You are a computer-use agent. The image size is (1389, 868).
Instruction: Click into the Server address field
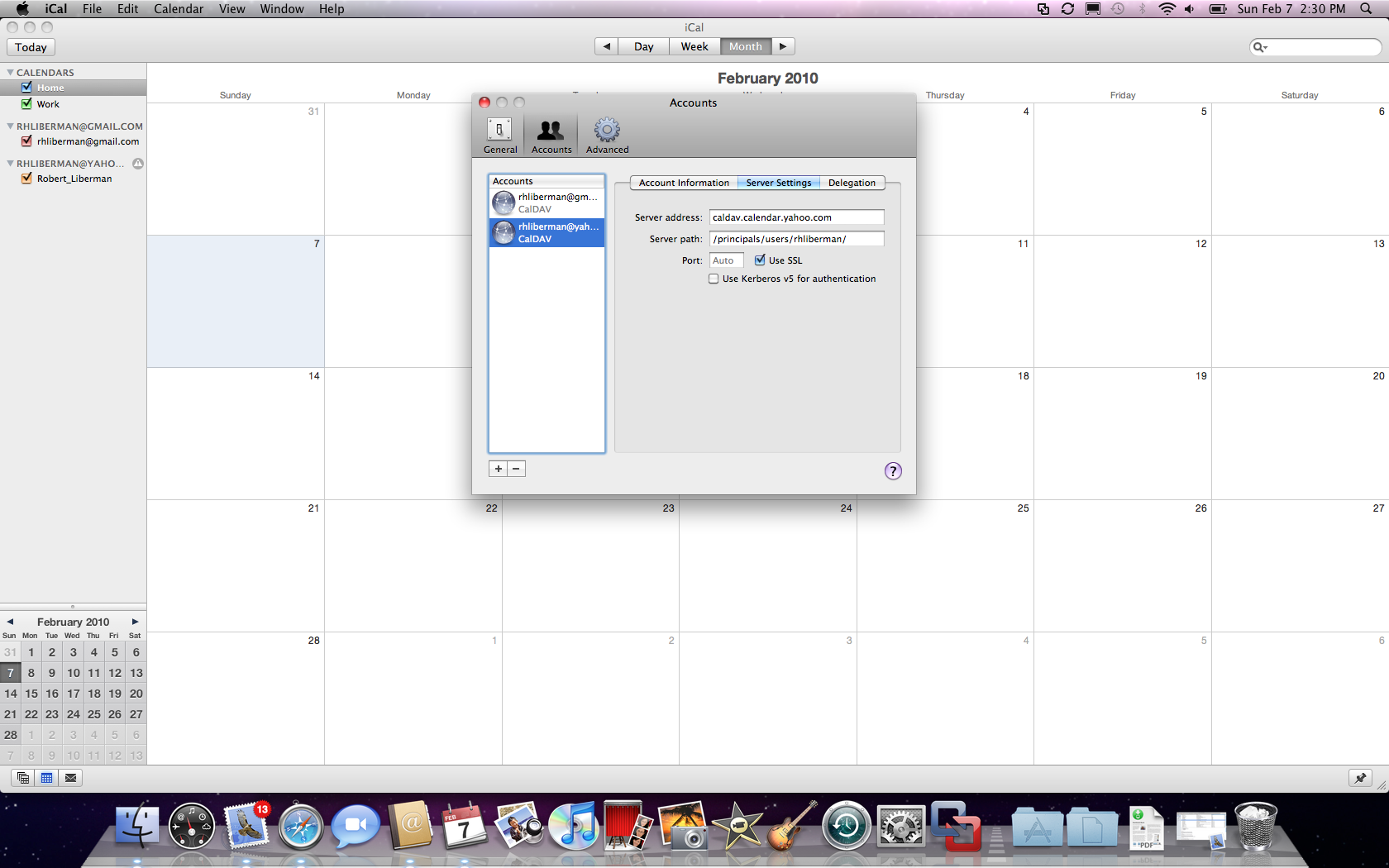796,217
